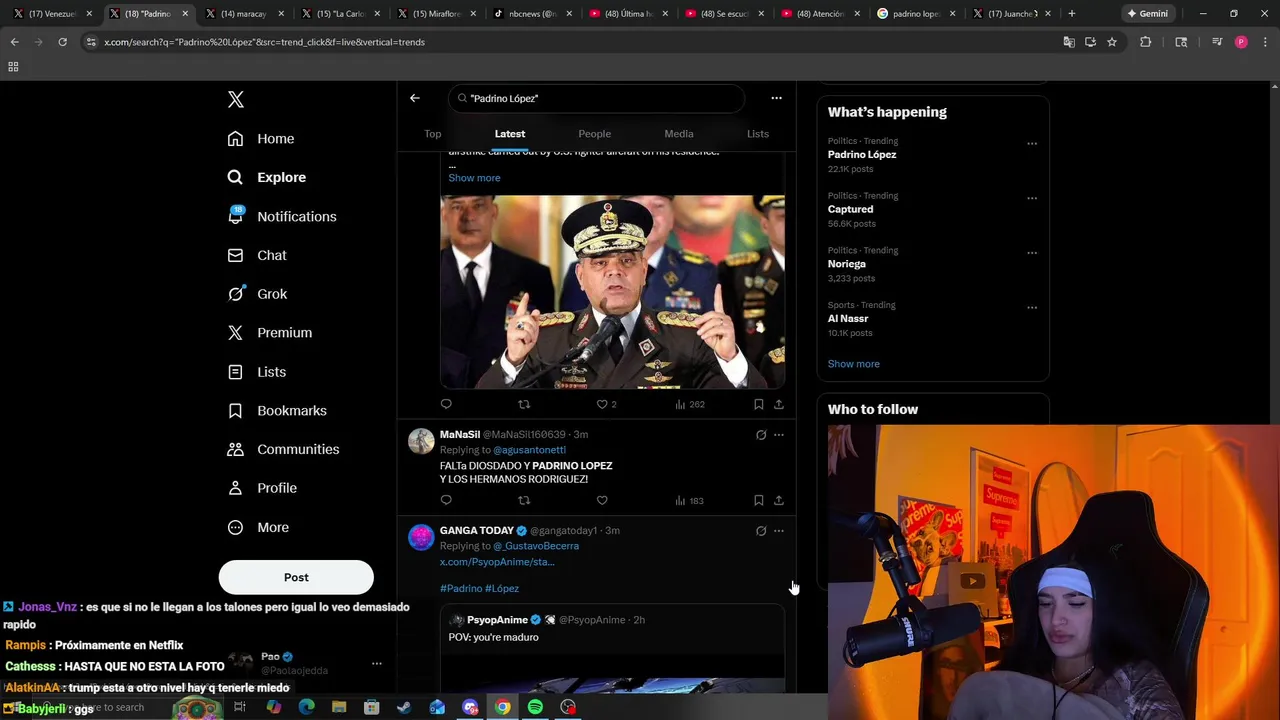Image resolution: width=1280 pixels, height=720 pixels.
Task: Switch to the Lists search tab
Action: point(758,134)
